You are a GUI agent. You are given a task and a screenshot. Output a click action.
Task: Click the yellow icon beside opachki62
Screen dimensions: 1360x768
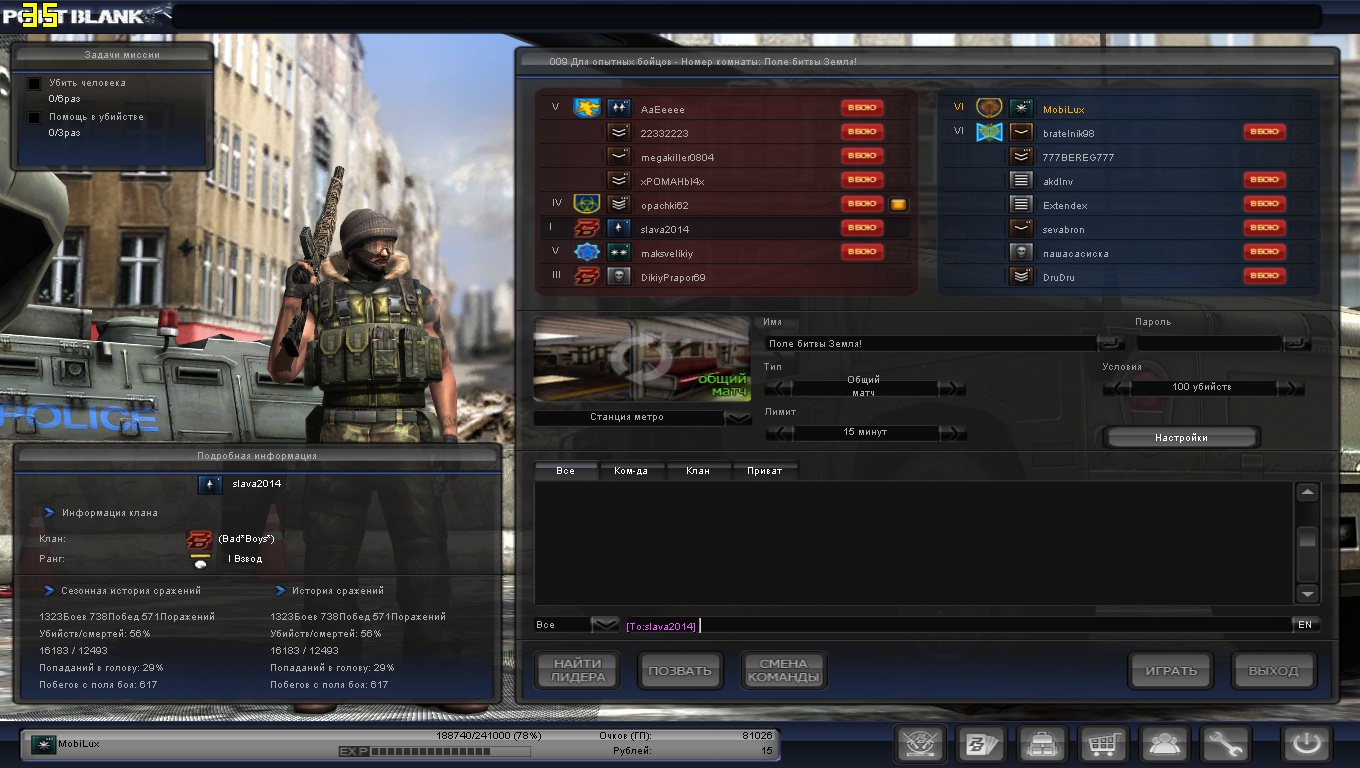[x=899, y=205]
